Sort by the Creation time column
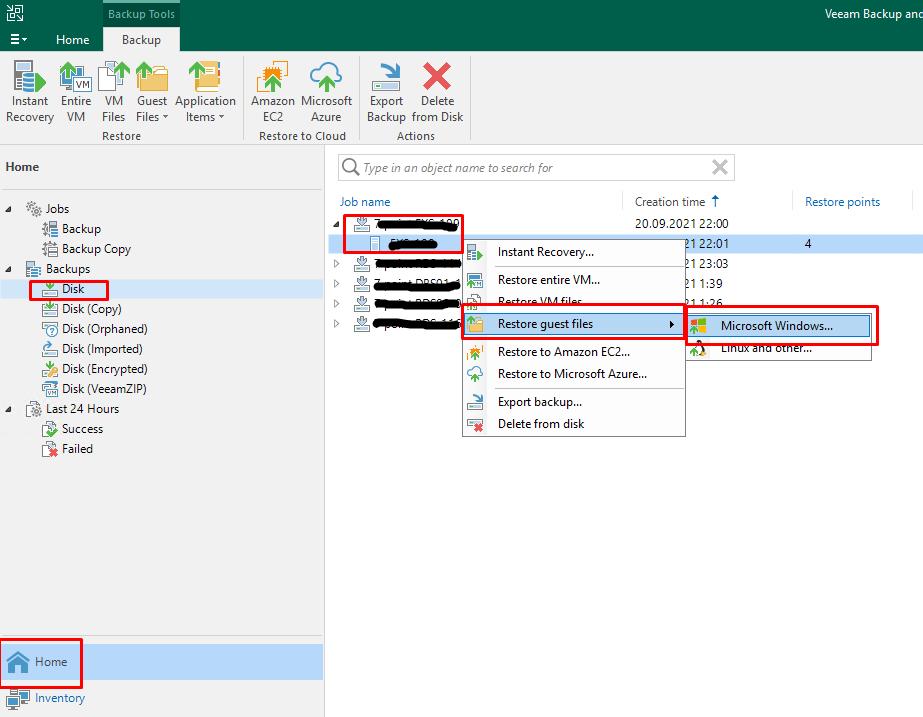The image size is (923, 717). coord(670,202)
